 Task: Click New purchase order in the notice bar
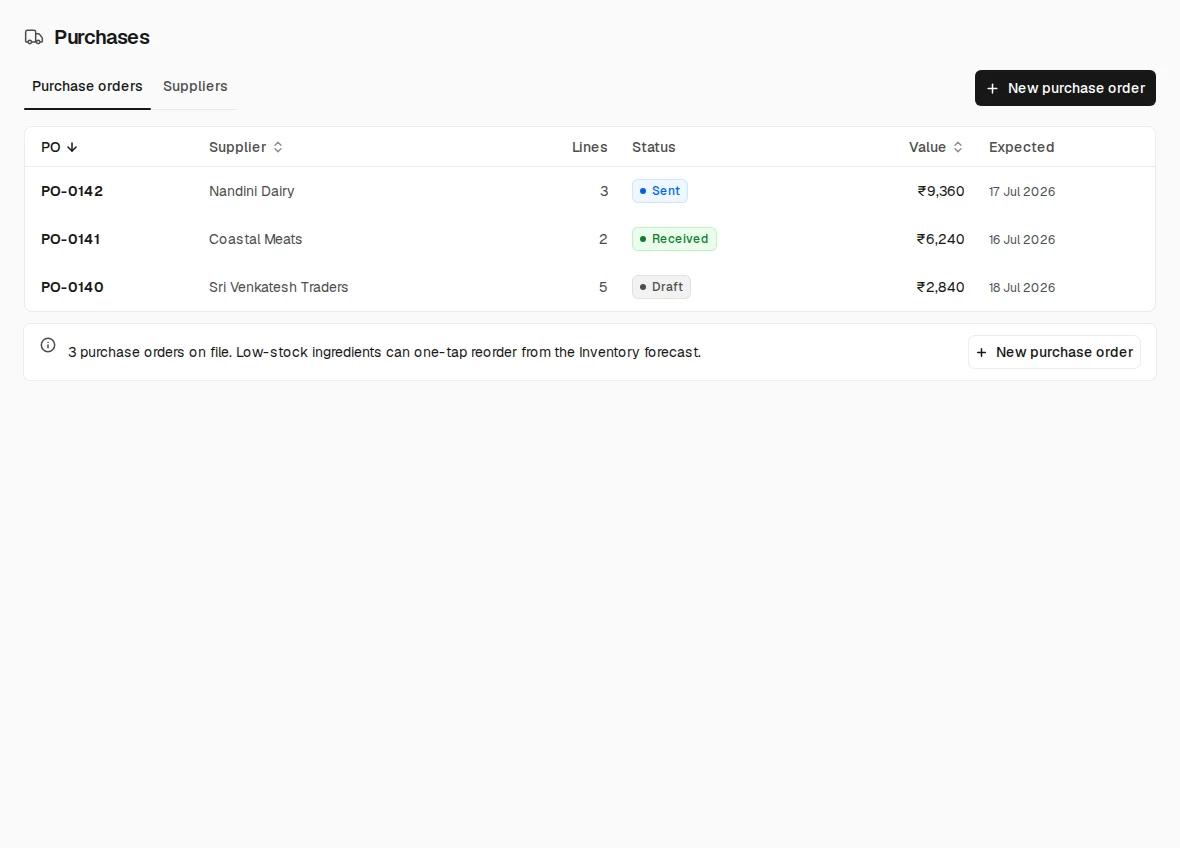1054,352
